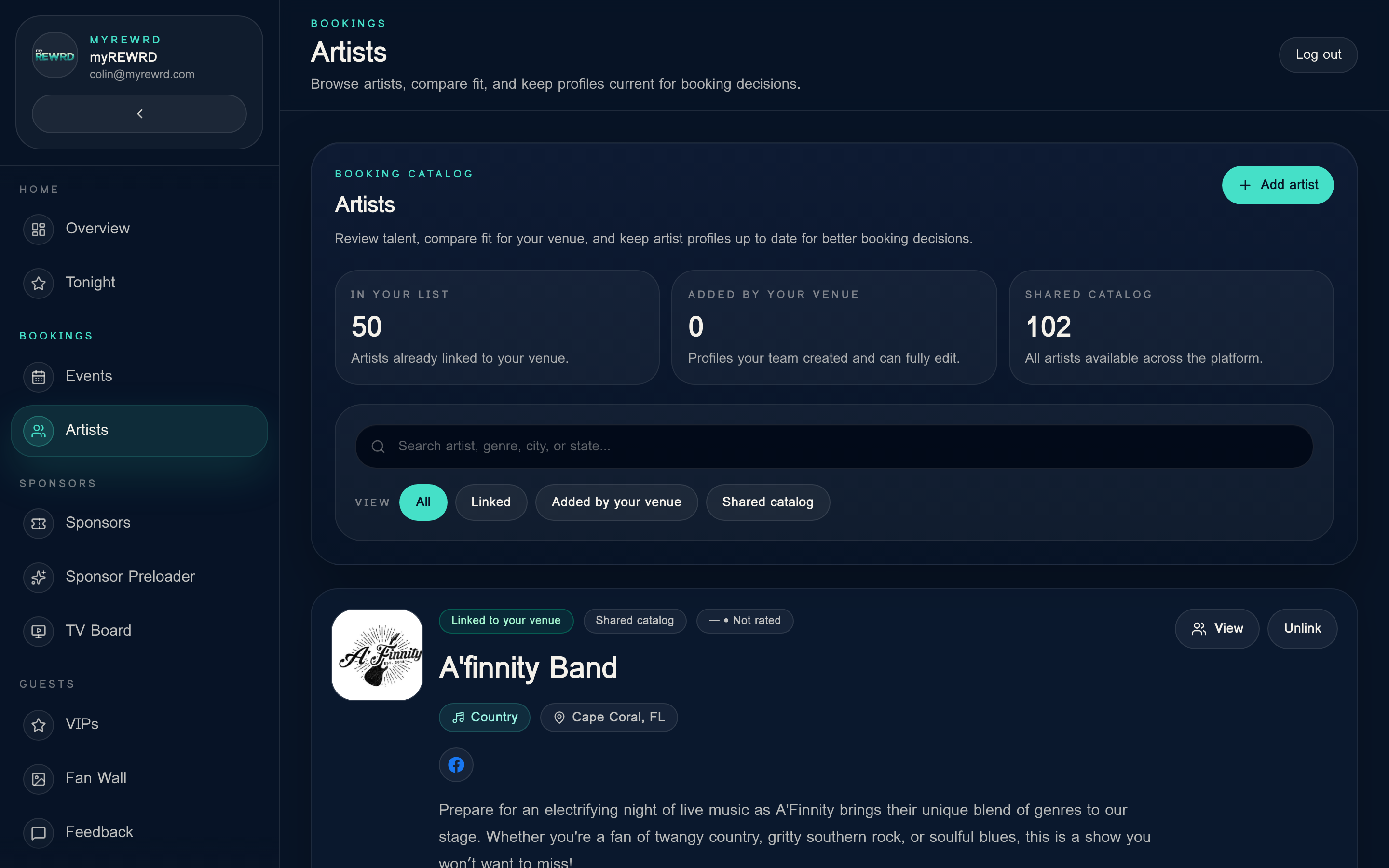Open A'finnity Band's Facebook icon
The height and width of the screenshot is (868, 1389).
click(456, 764)
